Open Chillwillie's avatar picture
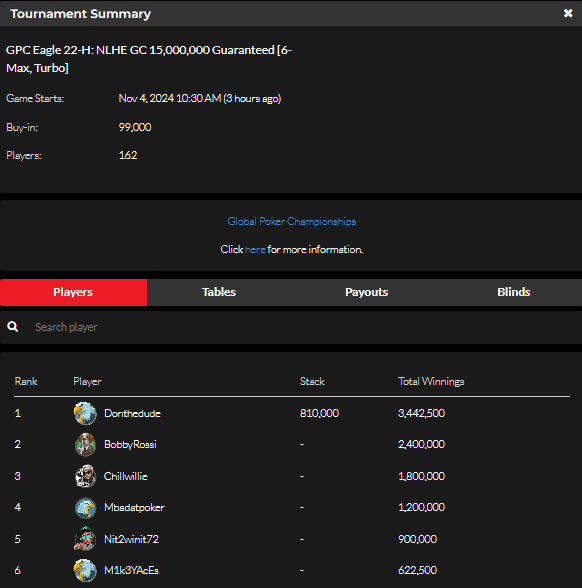 (85, 476)
